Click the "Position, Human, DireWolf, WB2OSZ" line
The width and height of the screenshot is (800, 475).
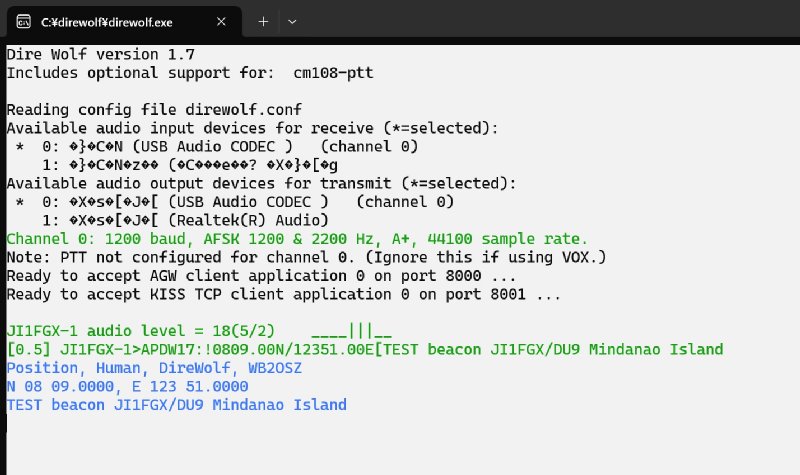[154, 368]
